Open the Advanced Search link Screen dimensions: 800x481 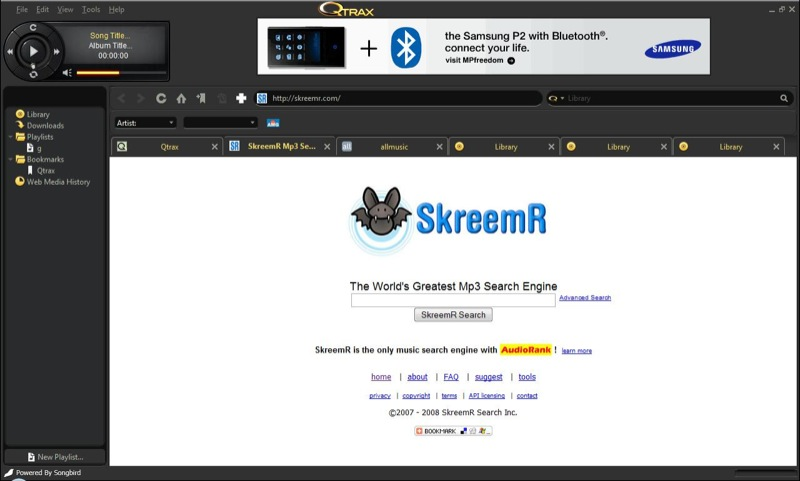pos(585,297)
